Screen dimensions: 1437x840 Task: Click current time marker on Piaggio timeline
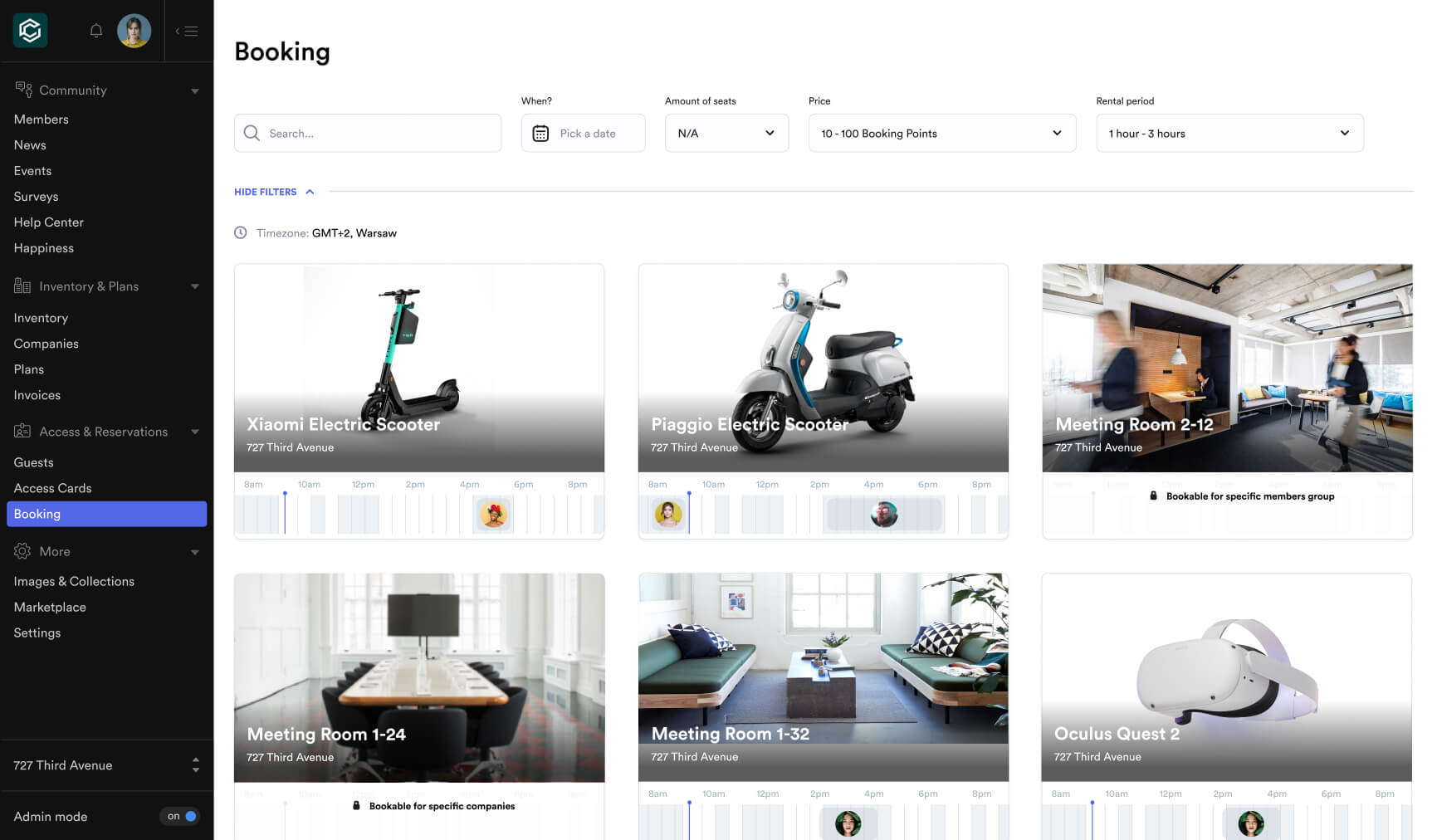[689, 512]
